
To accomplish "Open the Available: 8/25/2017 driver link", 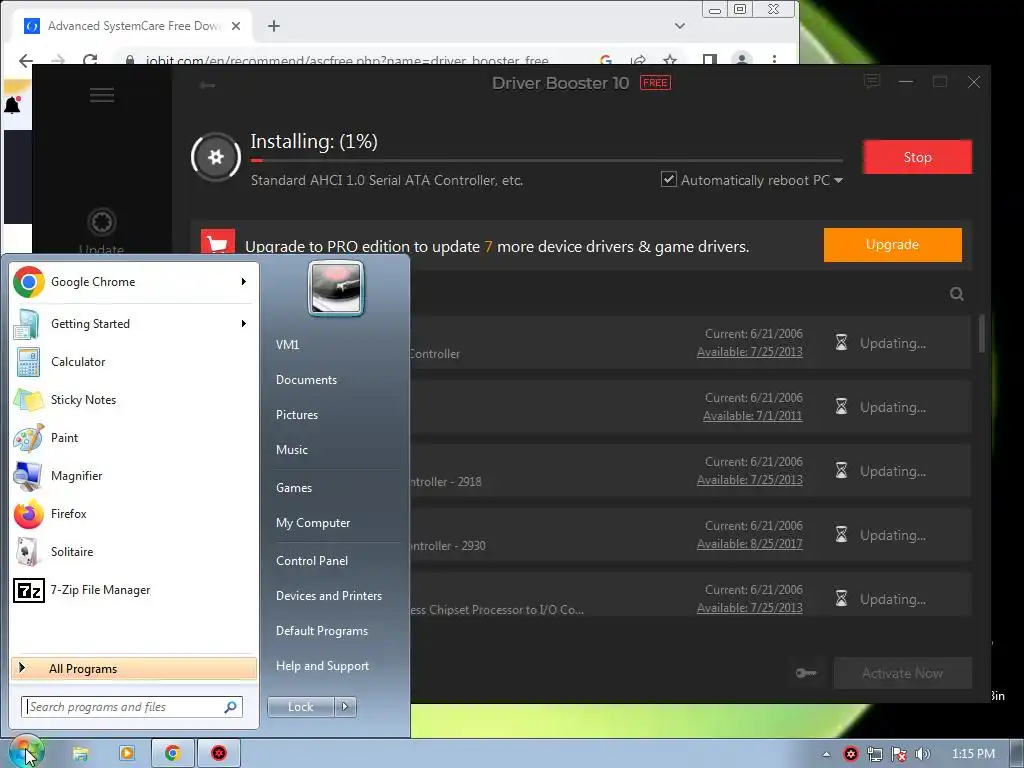I will [749, 544].
